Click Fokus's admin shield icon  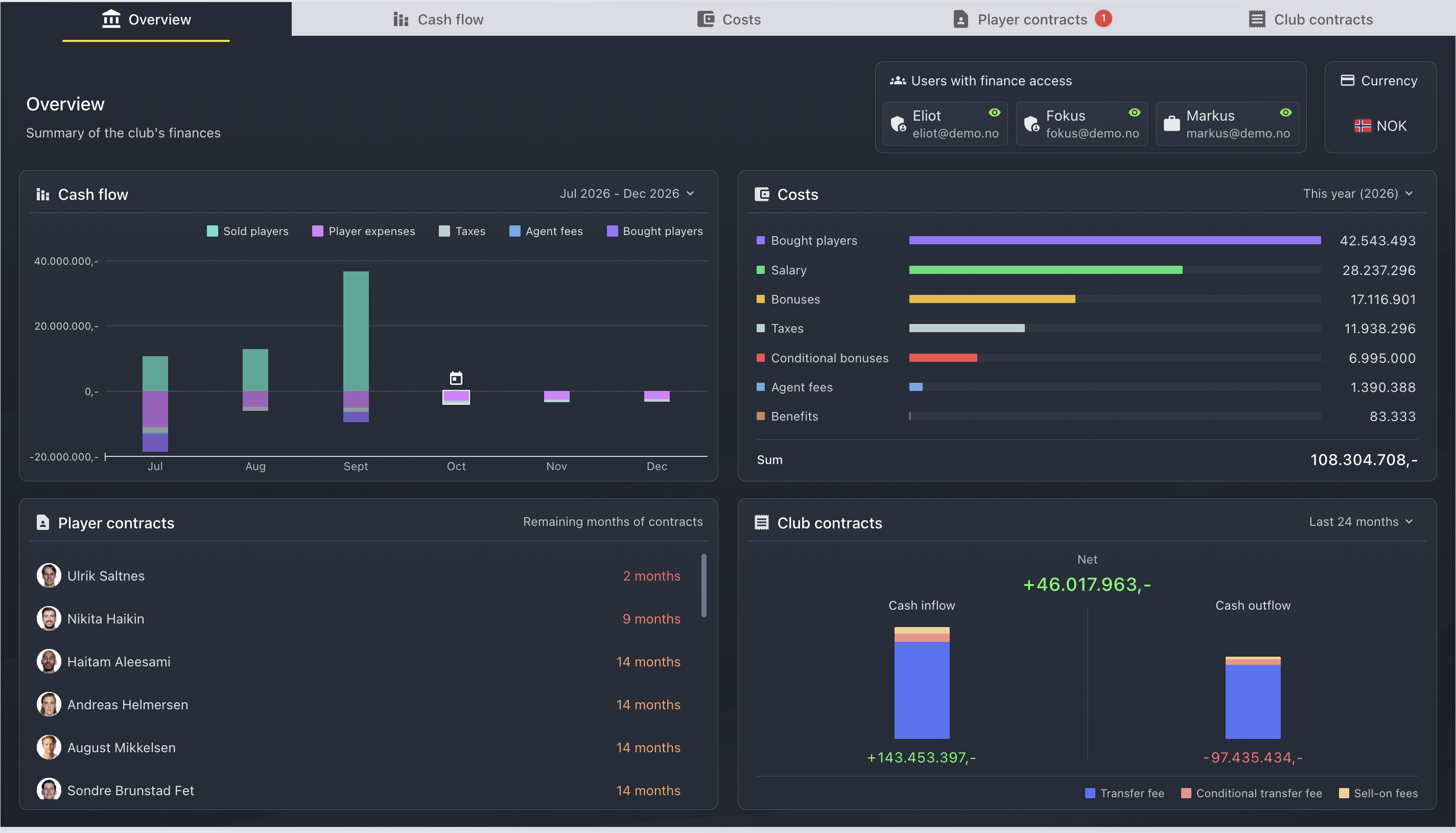(x=1031, y=124)
